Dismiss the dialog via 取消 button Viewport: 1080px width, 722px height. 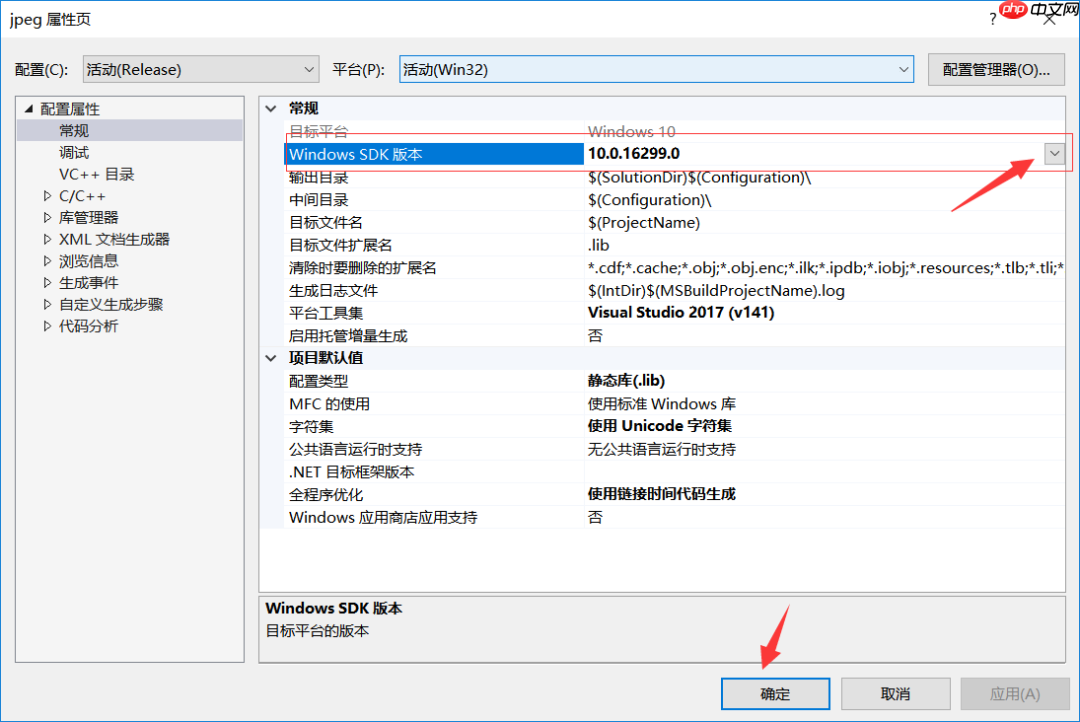point(895,693)
